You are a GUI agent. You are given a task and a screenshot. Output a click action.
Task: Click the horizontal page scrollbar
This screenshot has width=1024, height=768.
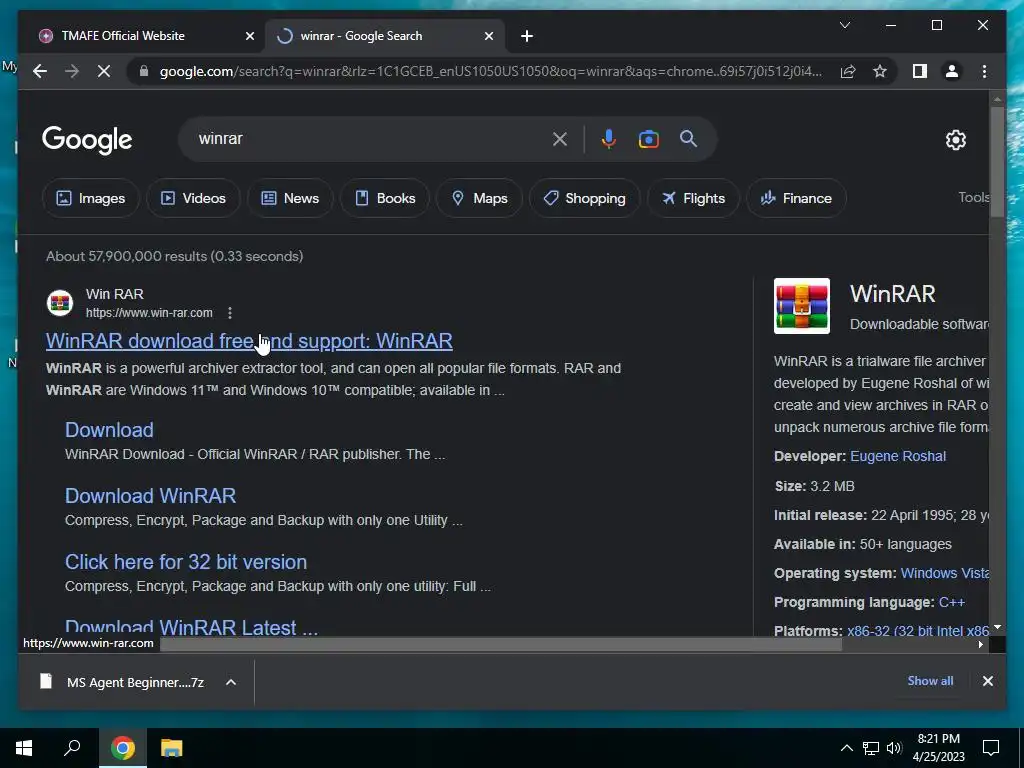click(501, 645)
